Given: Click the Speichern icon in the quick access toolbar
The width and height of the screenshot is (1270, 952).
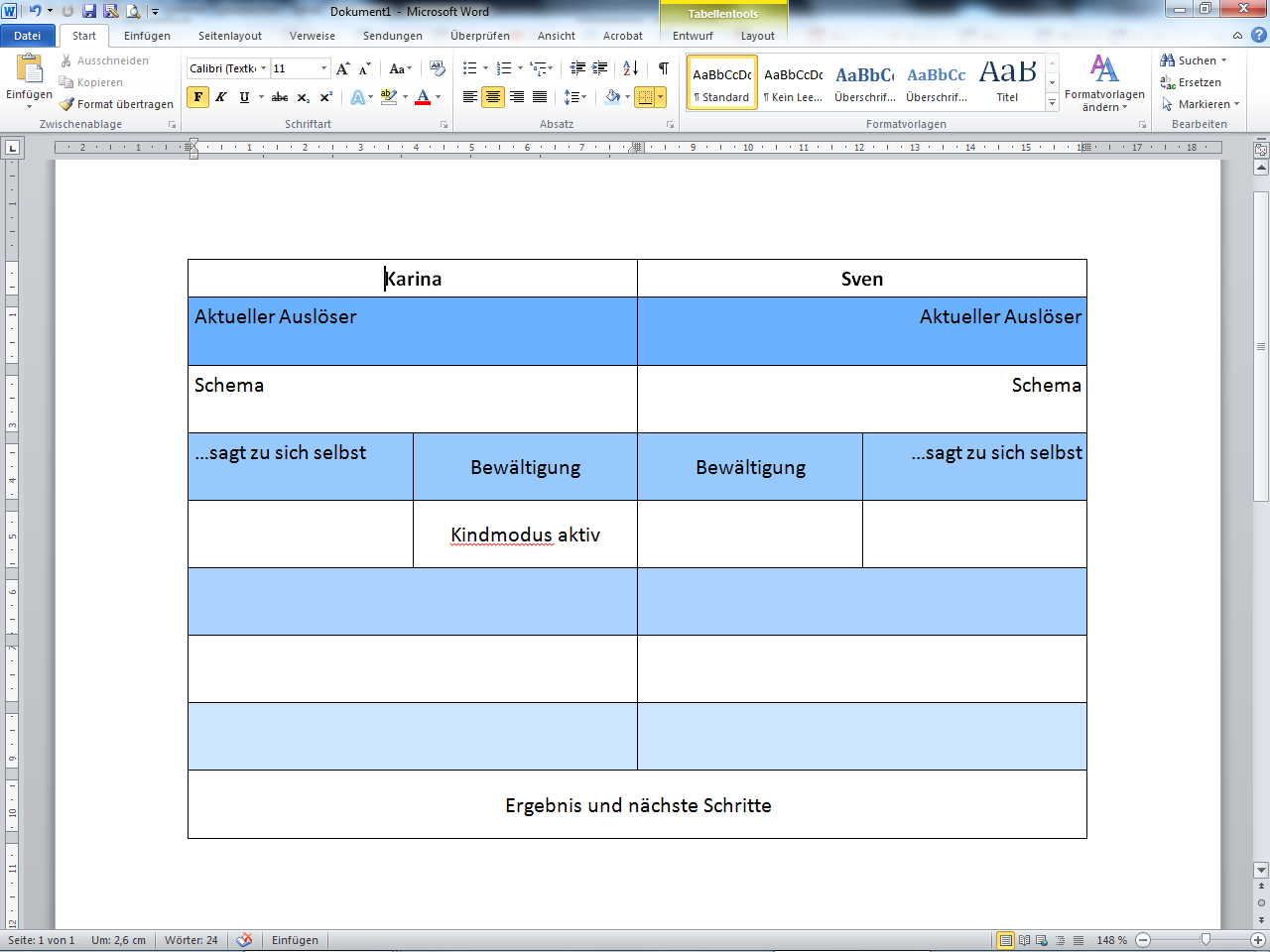Looking at the screenshot, I should click(x=90, y=10).
